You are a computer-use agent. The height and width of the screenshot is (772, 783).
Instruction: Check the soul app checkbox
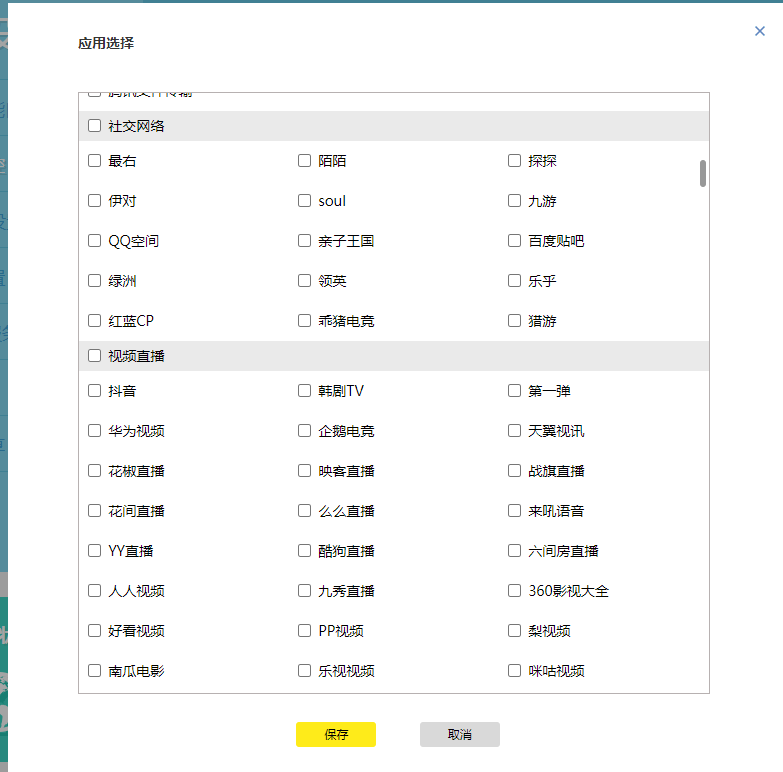(304, 200)
